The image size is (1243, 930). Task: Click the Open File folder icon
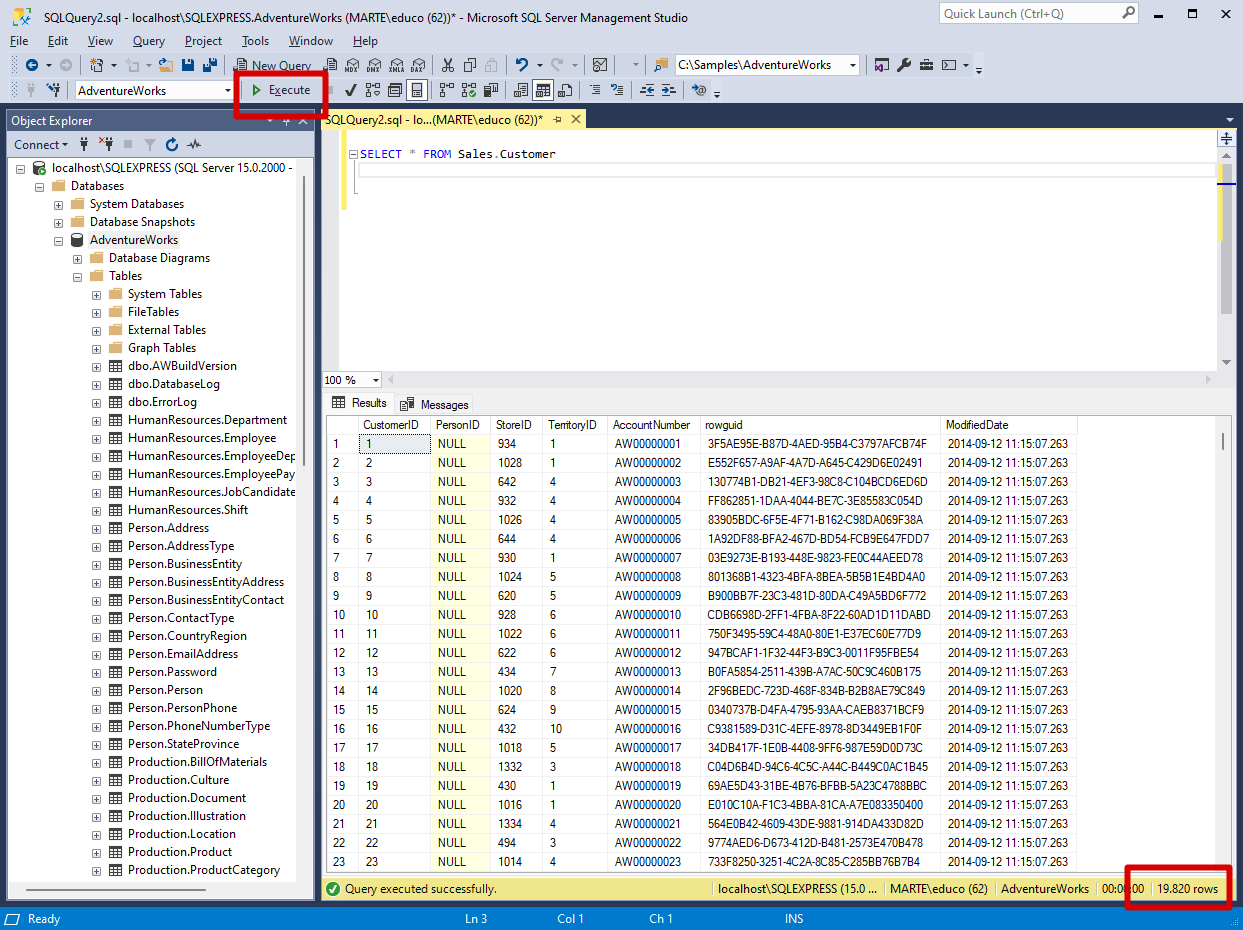point(166,65)
